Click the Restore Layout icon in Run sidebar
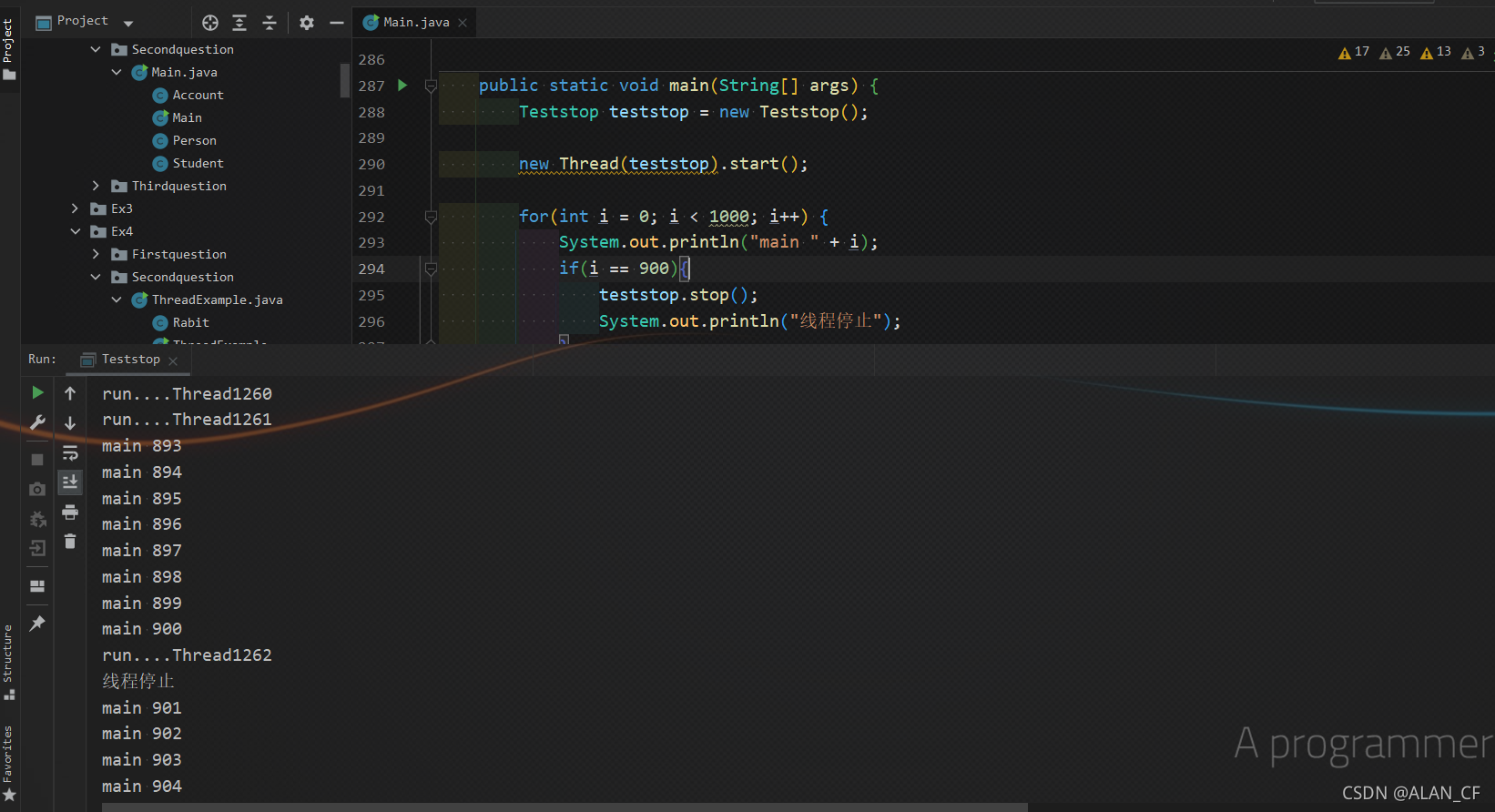 tap(37, 586)
